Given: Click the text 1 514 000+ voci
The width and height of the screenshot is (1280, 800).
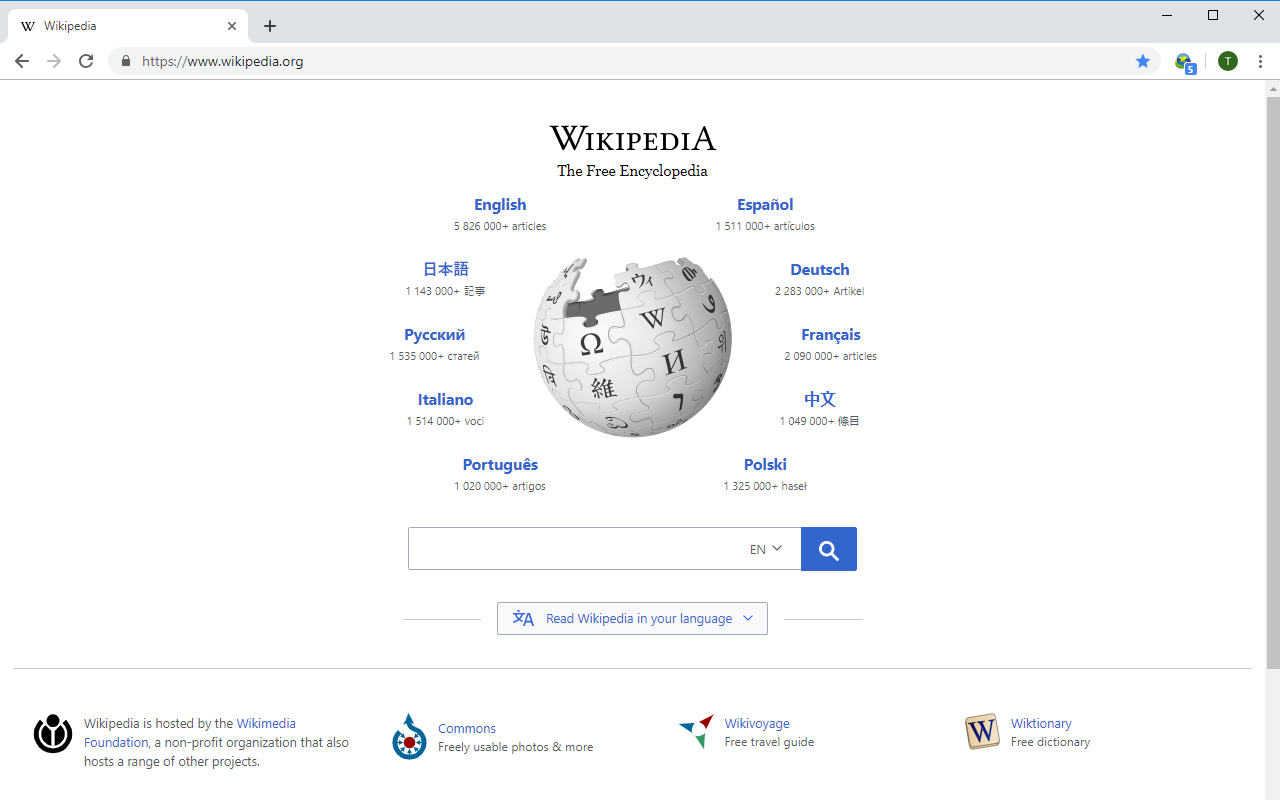Looking at the screenshot, I should [x=445, y=421].
